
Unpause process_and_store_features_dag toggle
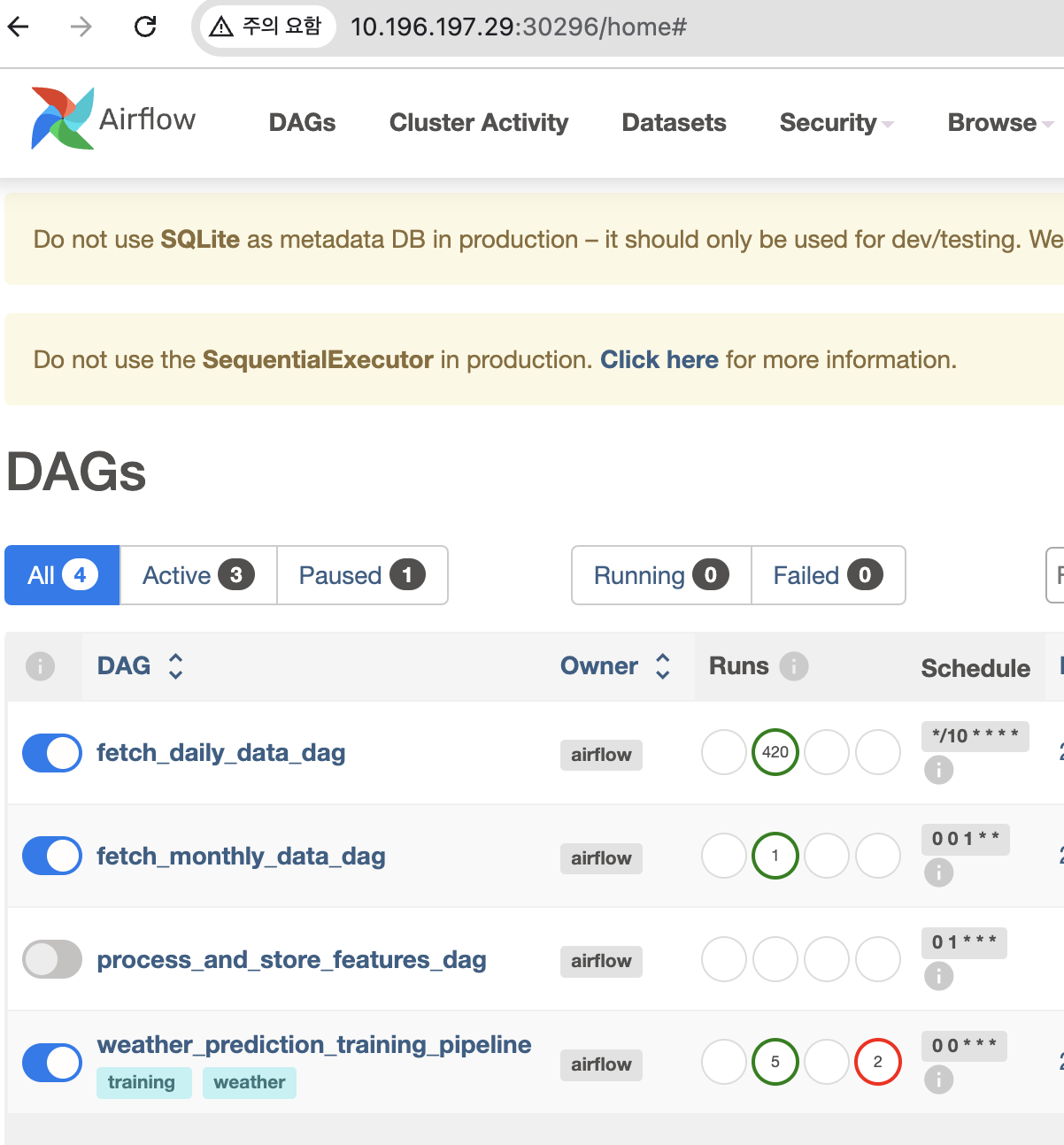coord(52,959)
